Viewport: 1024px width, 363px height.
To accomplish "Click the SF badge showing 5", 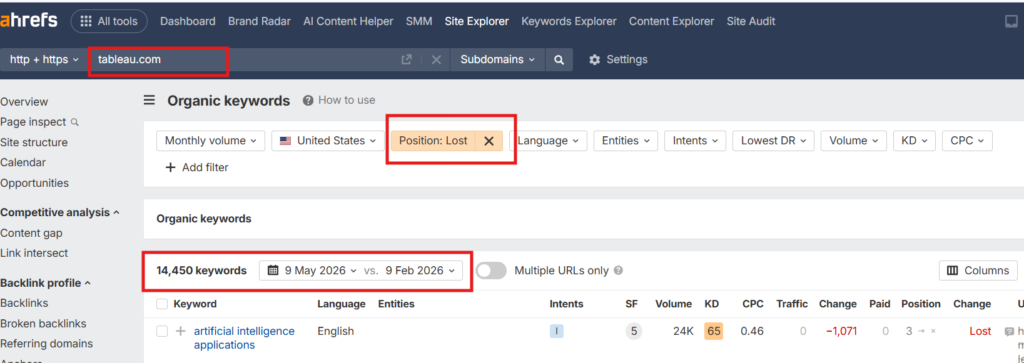I will 633,331.
